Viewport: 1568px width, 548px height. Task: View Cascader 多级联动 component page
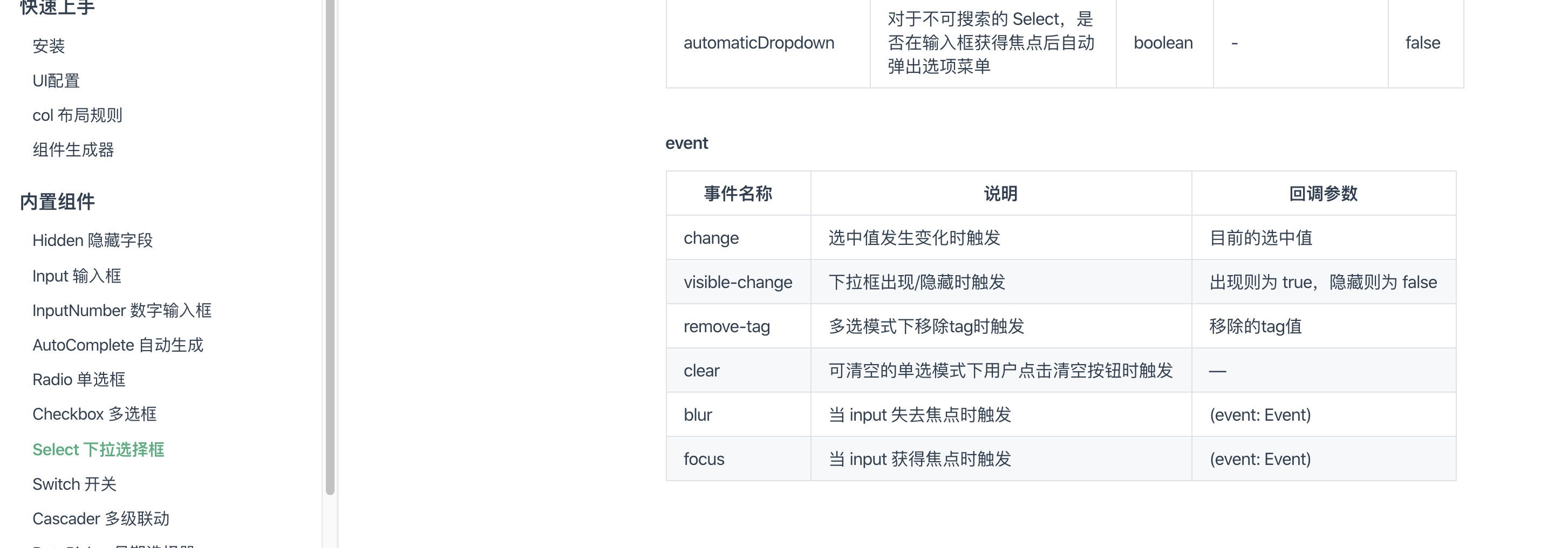101,518
